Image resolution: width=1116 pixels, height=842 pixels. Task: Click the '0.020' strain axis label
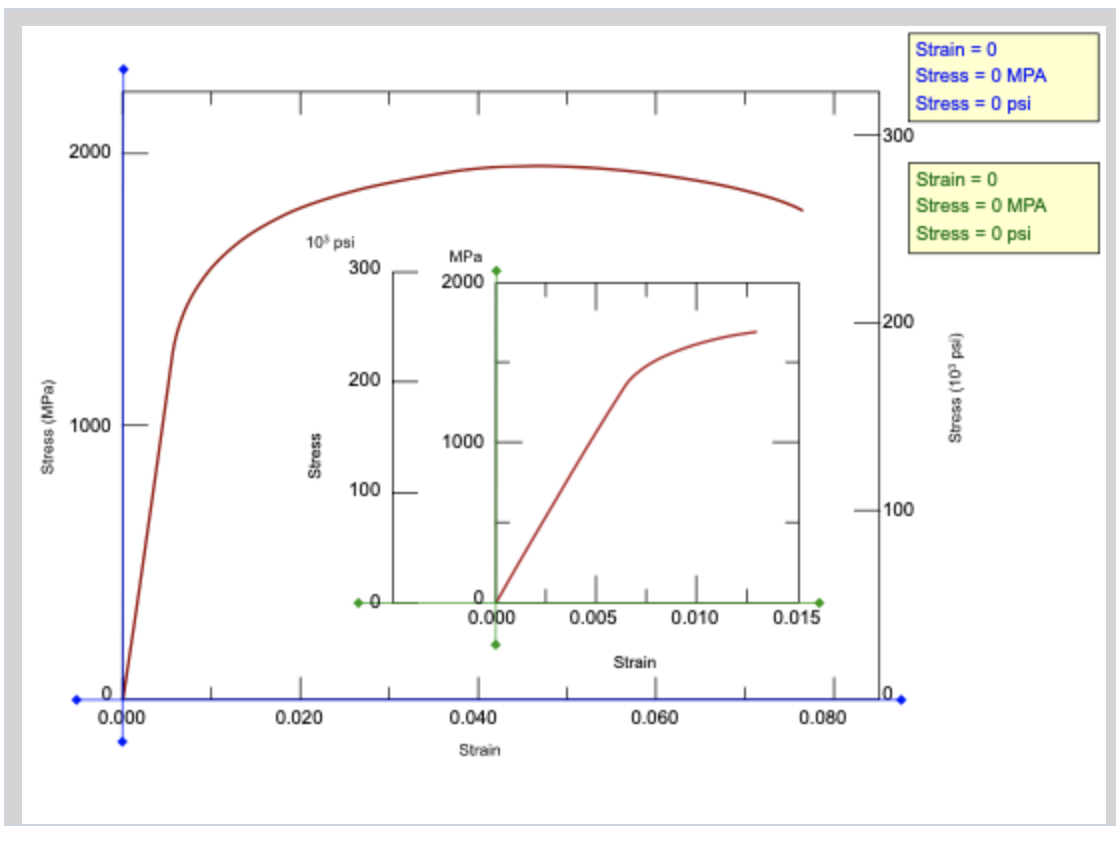pyautogui.click(x=299, y=717)
